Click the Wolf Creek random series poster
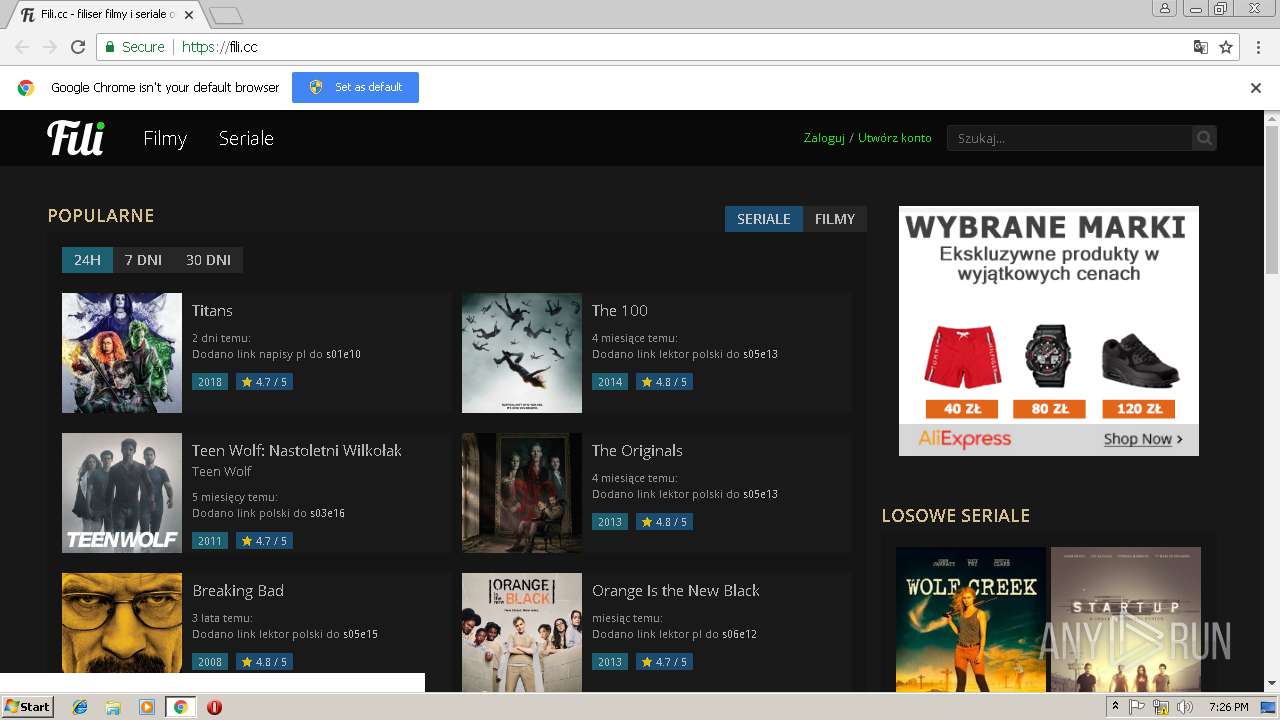This screenshot has height=720, width=1280. pyautogui.click(x=971, y=619)
